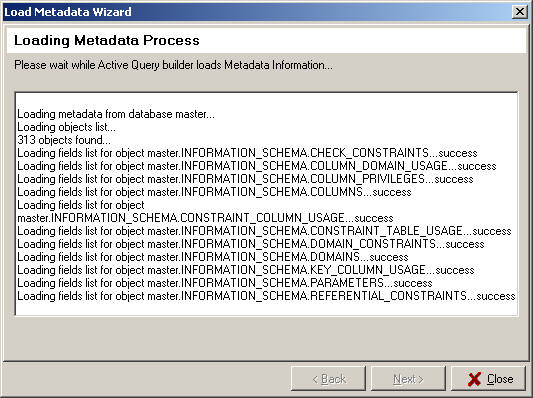Screen dimensions: 533x398
Task: Click the REFERENTIAL_CONSTRAINTS success log line
Action: click(266, 296)
